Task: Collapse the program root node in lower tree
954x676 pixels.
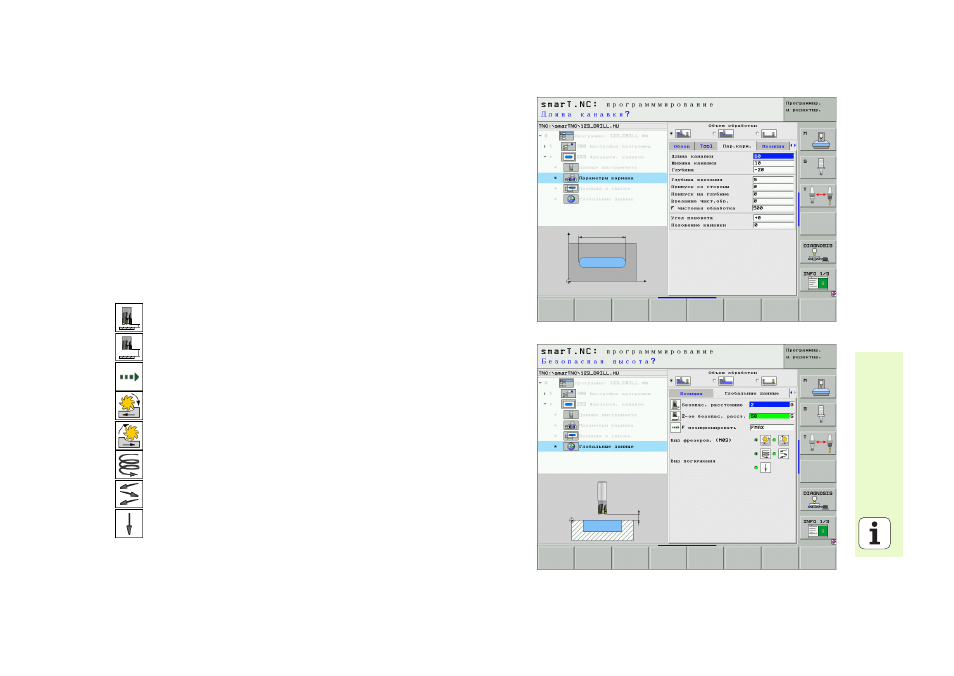Action: tap(541, 383)
